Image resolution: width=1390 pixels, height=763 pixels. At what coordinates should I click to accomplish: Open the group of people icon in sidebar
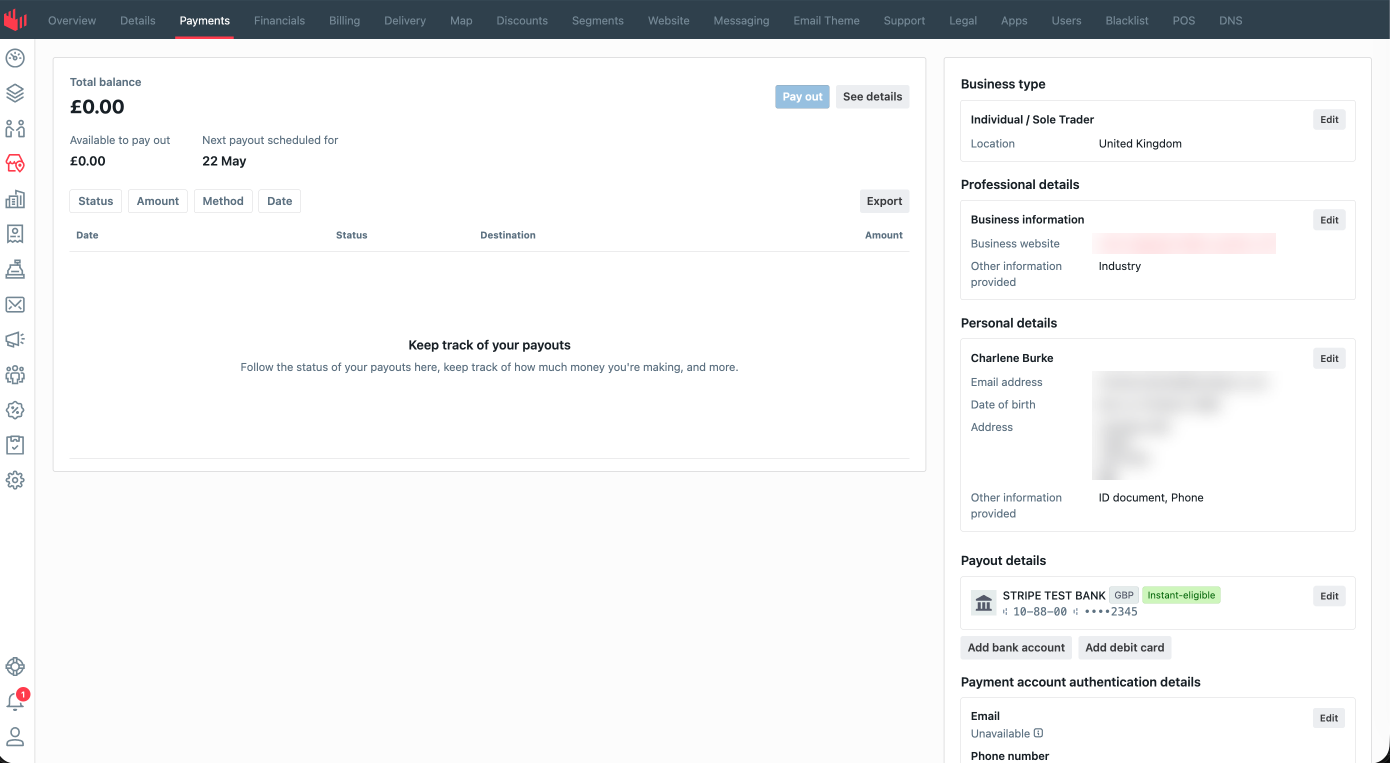coord(15,375)
